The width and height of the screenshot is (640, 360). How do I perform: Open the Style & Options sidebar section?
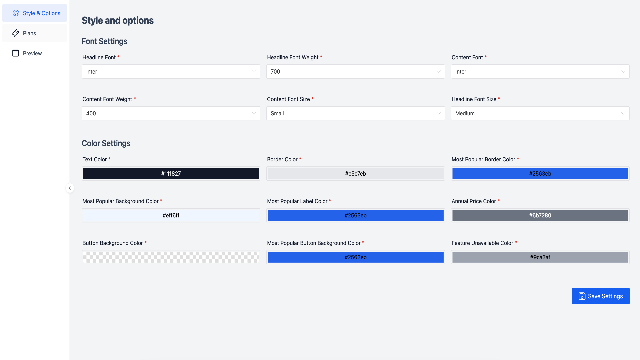pyautogui.click(x=35, y=13)
